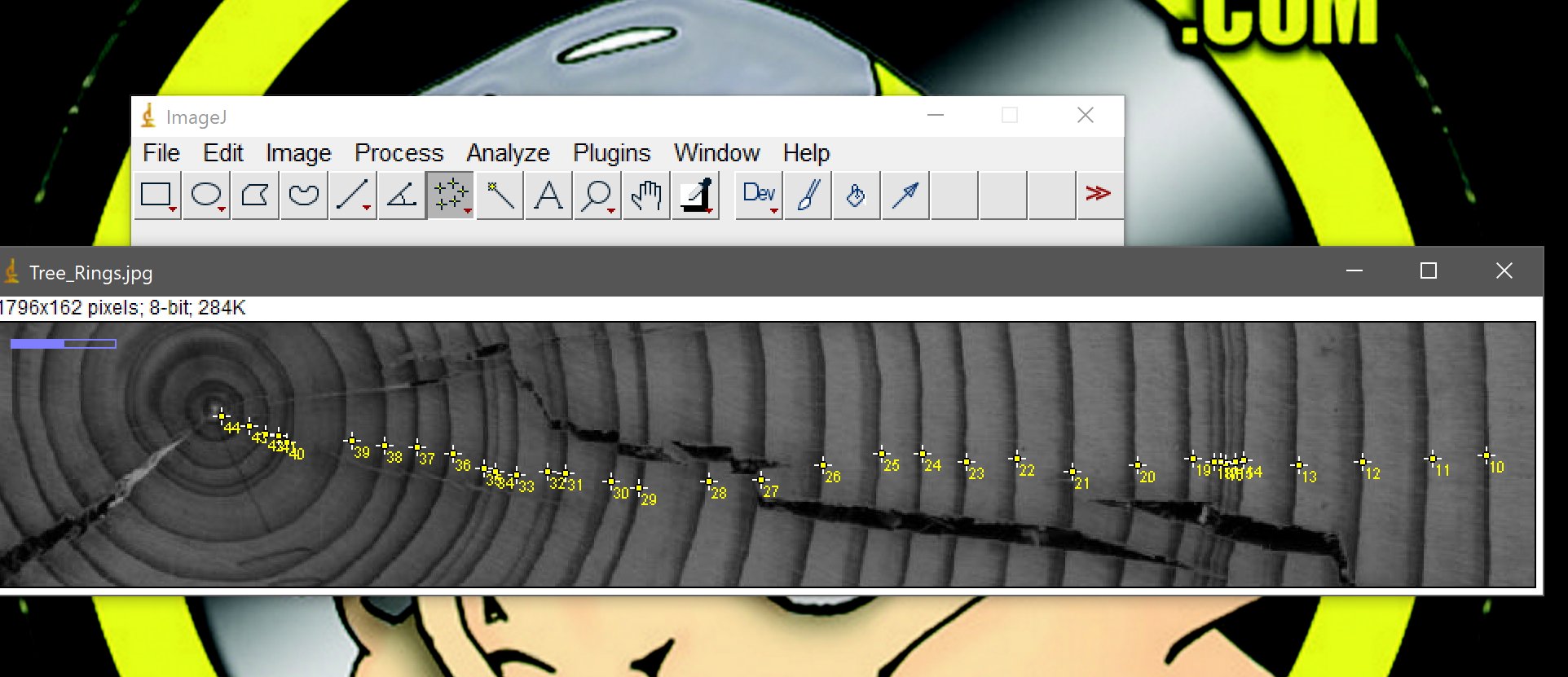
Task: Select the Angle tool
Action: click(x=402, y=196)
